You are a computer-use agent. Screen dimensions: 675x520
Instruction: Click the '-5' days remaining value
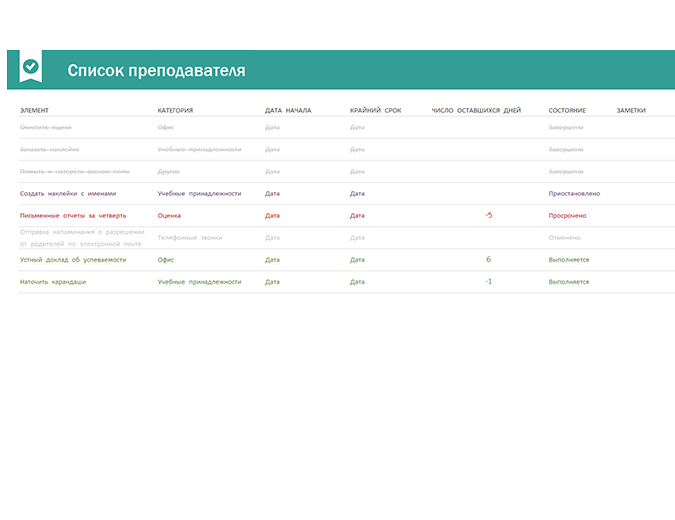tap(489, 215)
